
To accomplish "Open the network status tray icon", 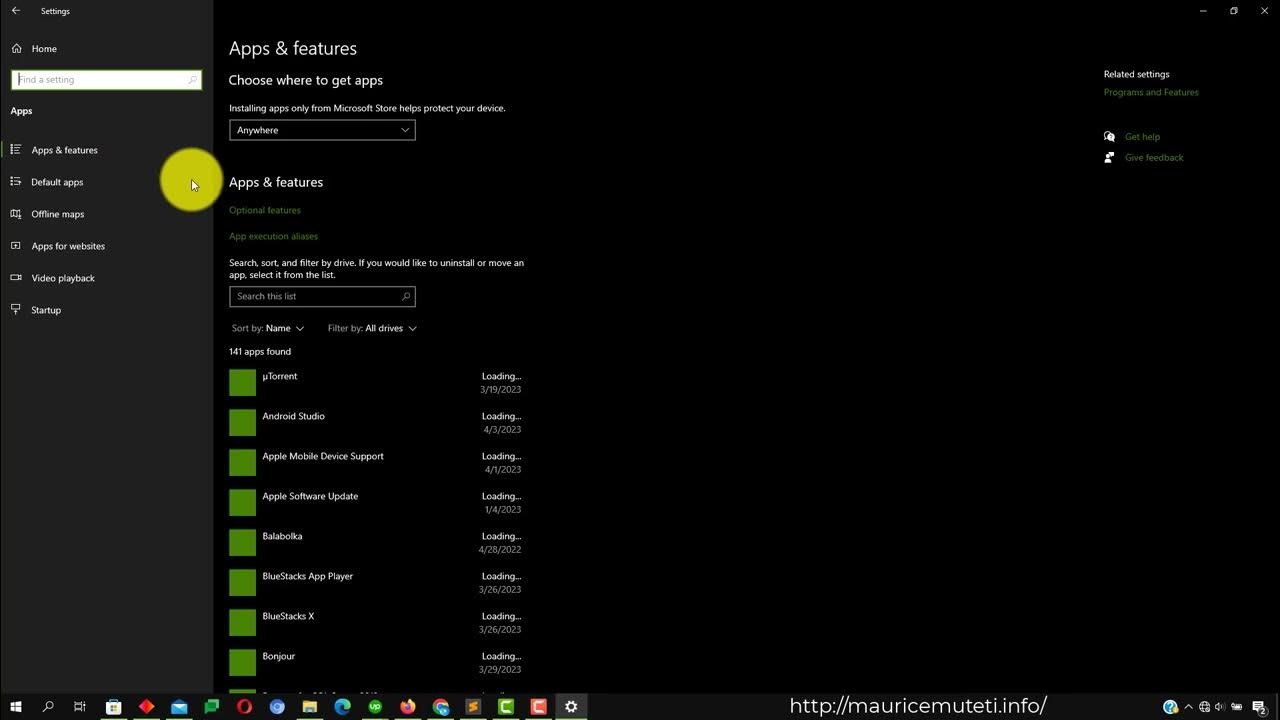I will (x=1204, y=707).
